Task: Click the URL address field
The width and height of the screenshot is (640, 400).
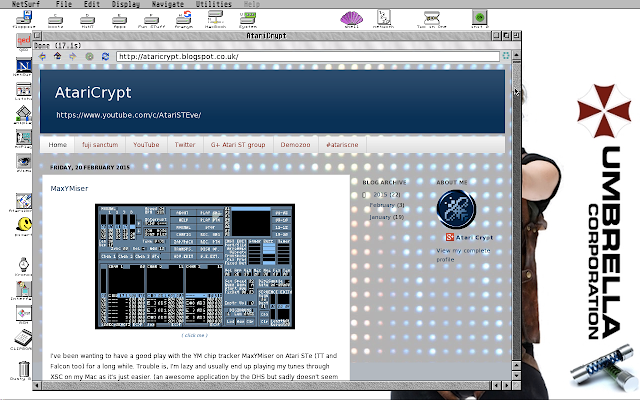Action: point(308,56)
